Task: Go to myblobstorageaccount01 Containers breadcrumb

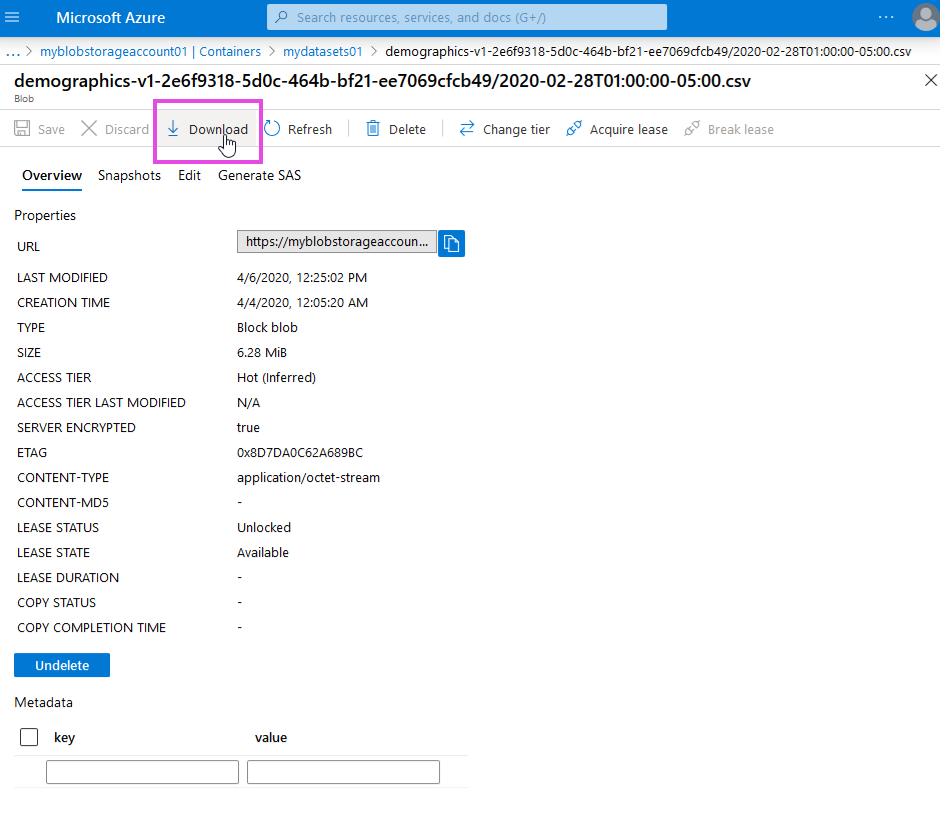Action: coord(150,52)
